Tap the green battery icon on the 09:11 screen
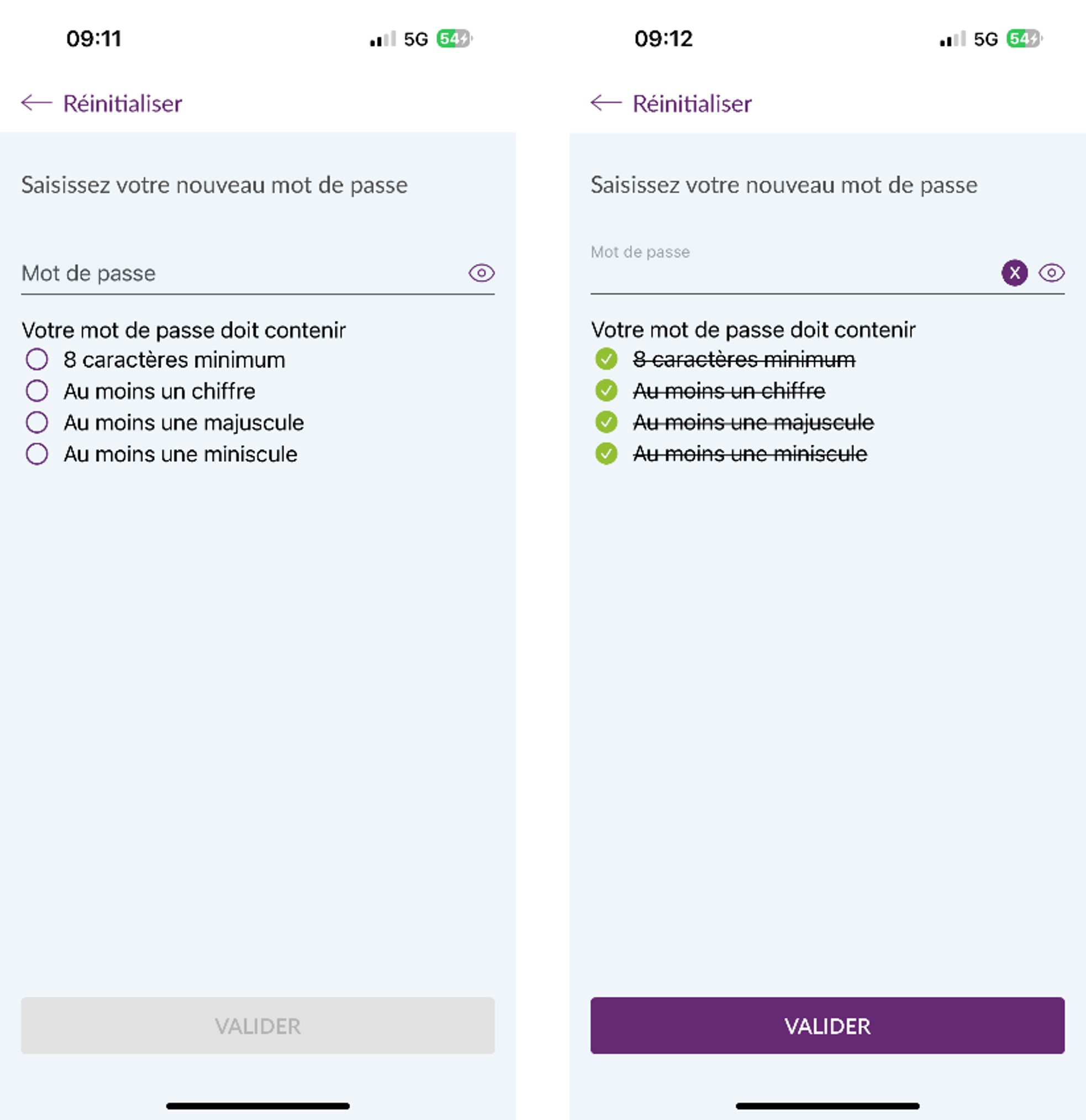This screenshot has width=1086, height=1120. (454, 39)
